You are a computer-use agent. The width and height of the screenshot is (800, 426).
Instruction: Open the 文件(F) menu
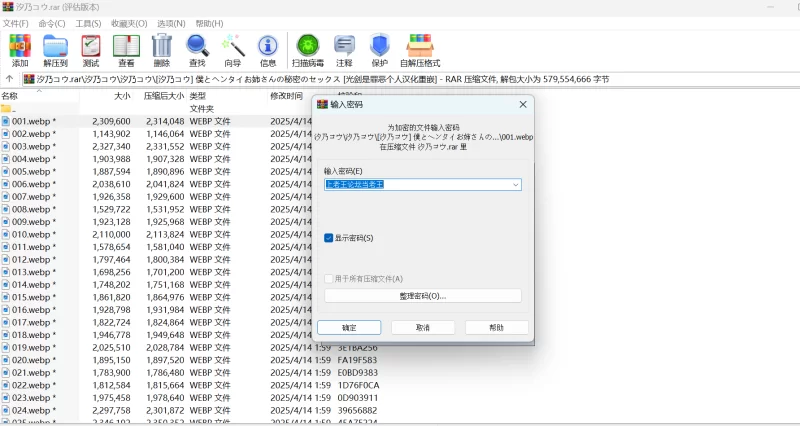pos(16,23)
